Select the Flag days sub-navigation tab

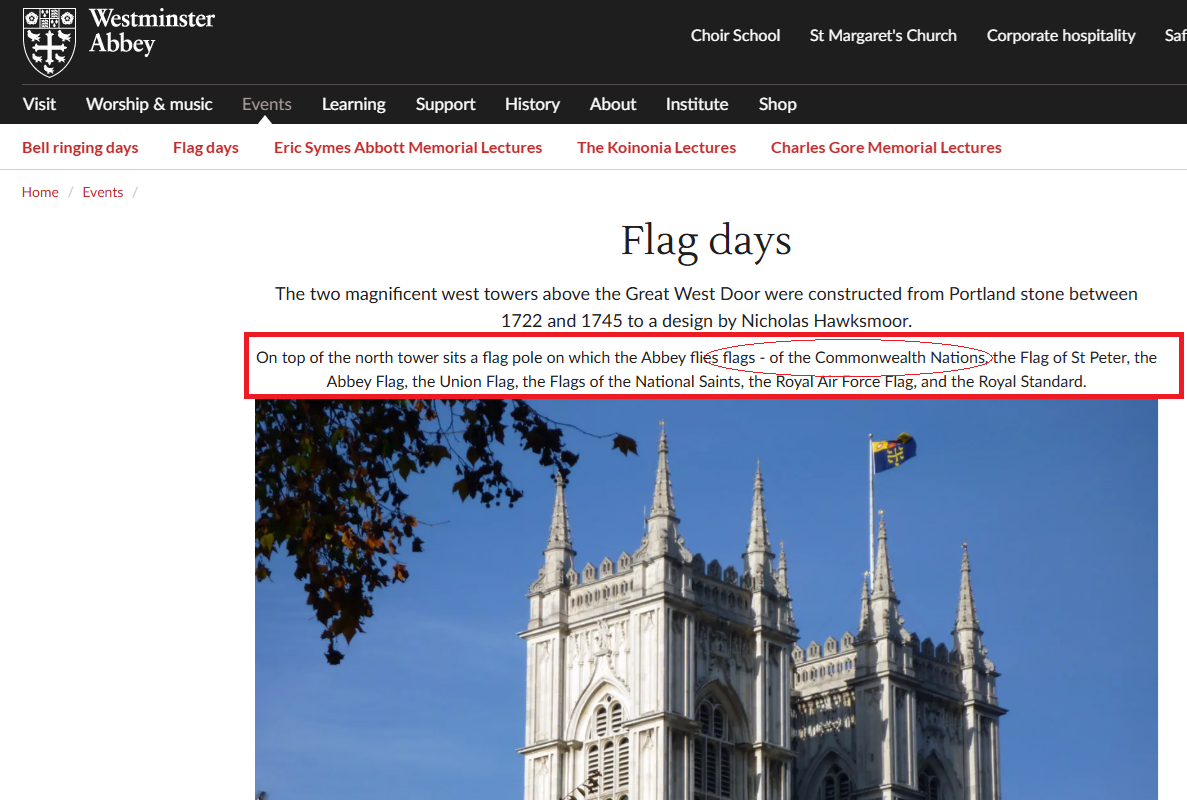pyautogui.click(x=206, y=148)
